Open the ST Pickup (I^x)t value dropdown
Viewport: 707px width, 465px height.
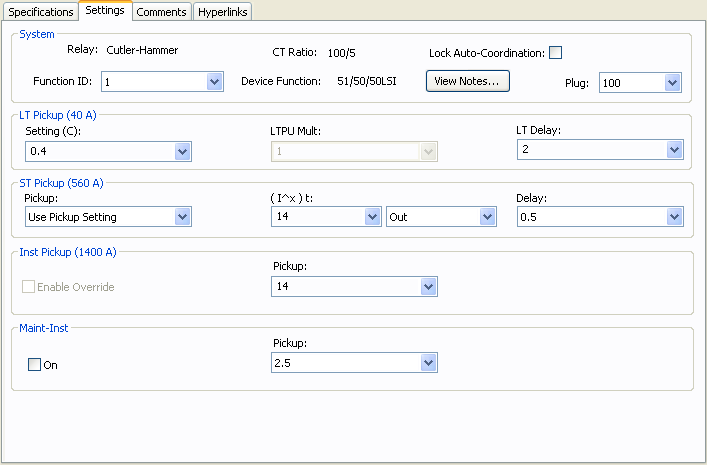tap(372, 217)
